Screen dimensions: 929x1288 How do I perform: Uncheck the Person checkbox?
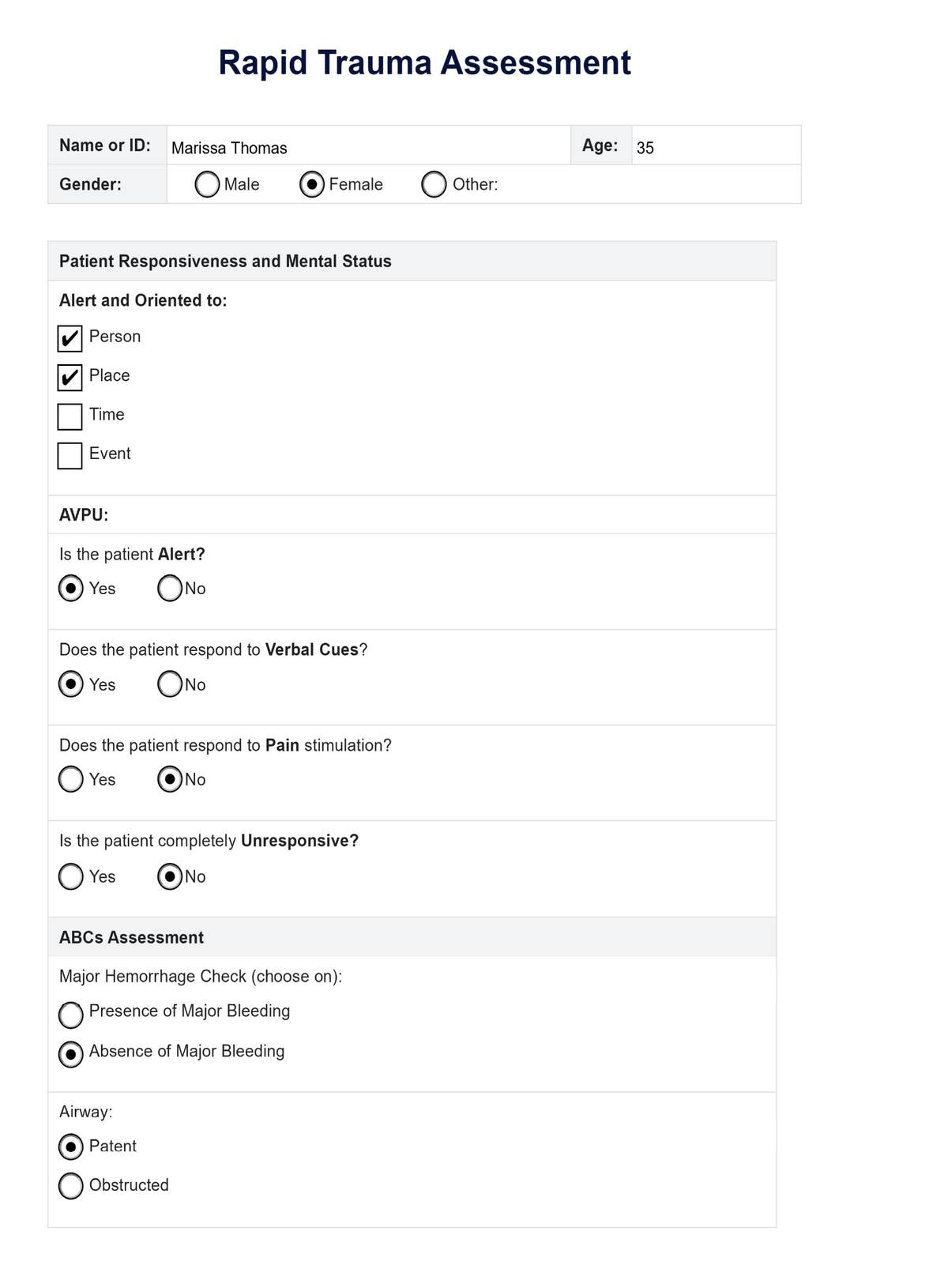(70, 338)
